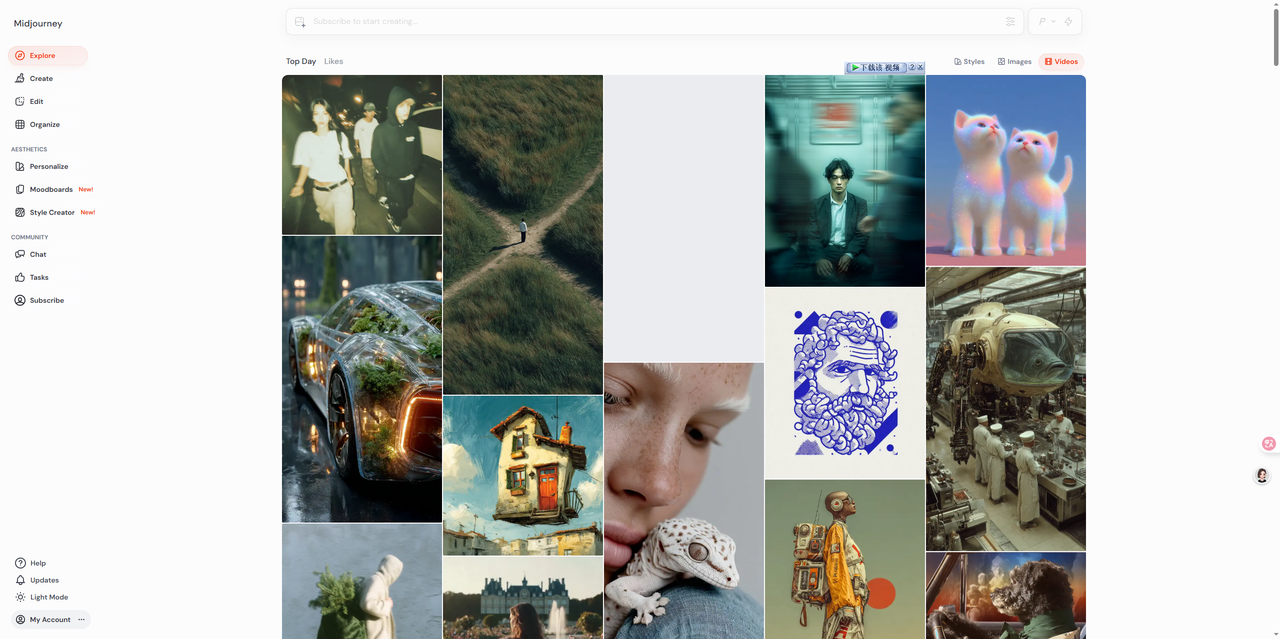Viewport: 1280px width, 639px height.
Task: Toggle Light Mode theme
Action: point(48,597)
